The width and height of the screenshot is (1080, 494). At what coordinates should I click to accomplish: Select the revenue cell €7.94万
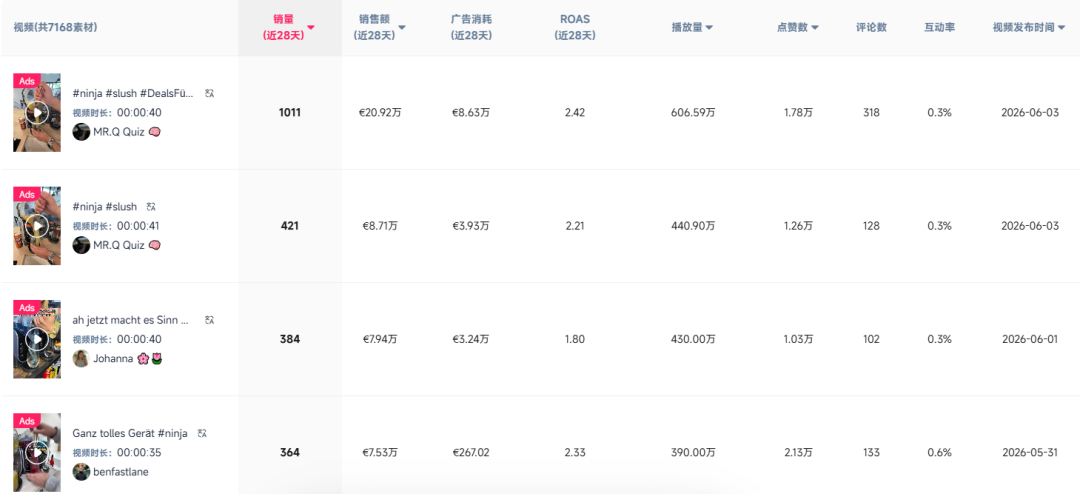tap(380, 339)
